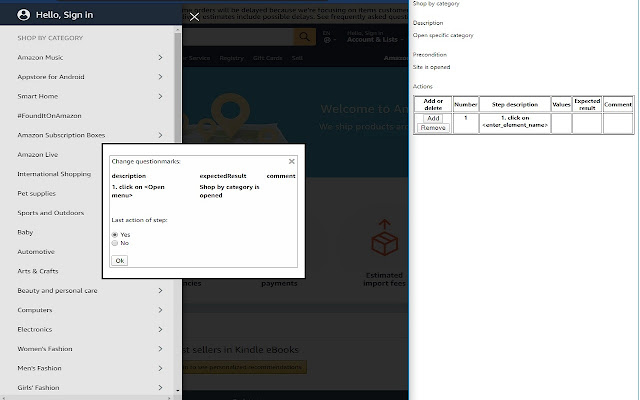Click the Ok button in the dialog
Screen dimensions: 640x400
(120, 260)
